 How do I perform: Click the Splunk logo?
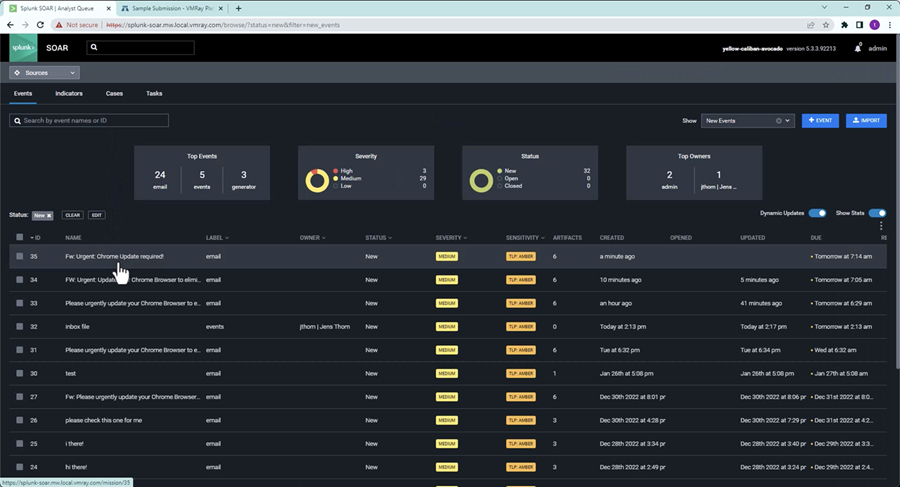click(x=23, y=48)
